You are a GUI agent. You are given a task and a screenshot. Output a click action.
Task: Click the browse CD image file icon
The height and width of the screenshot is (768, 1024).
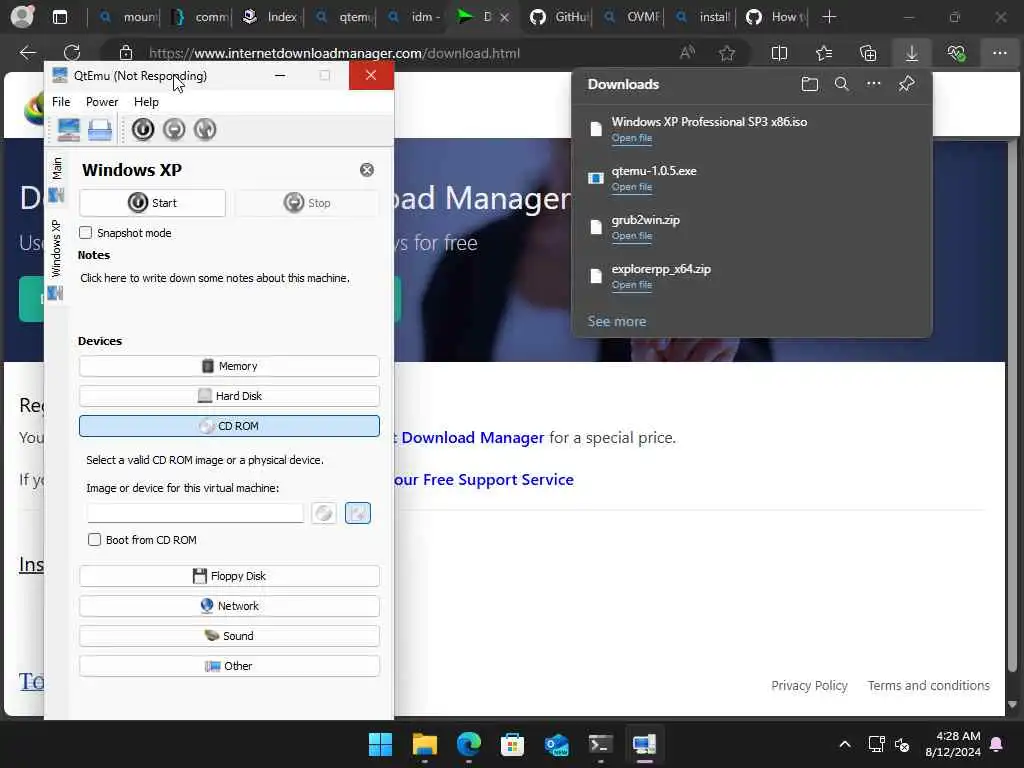[358, 513]
